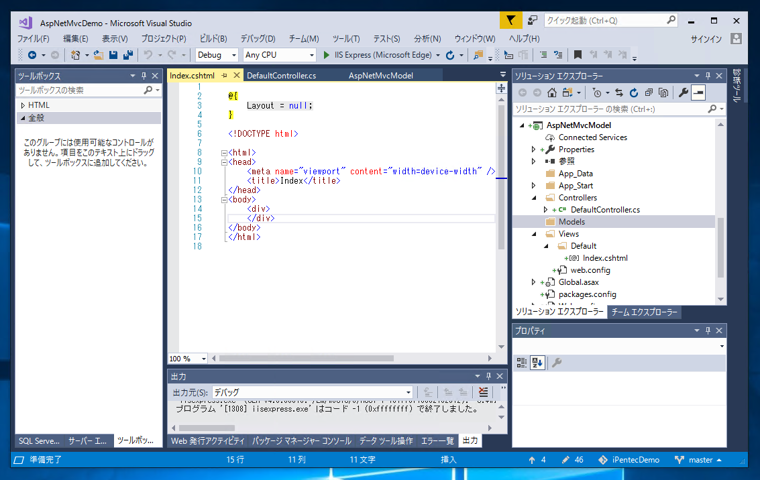Click the comment-out selected lines toolbar icon
The width and height of the screenshot is (760, 480).
[543, 55]
